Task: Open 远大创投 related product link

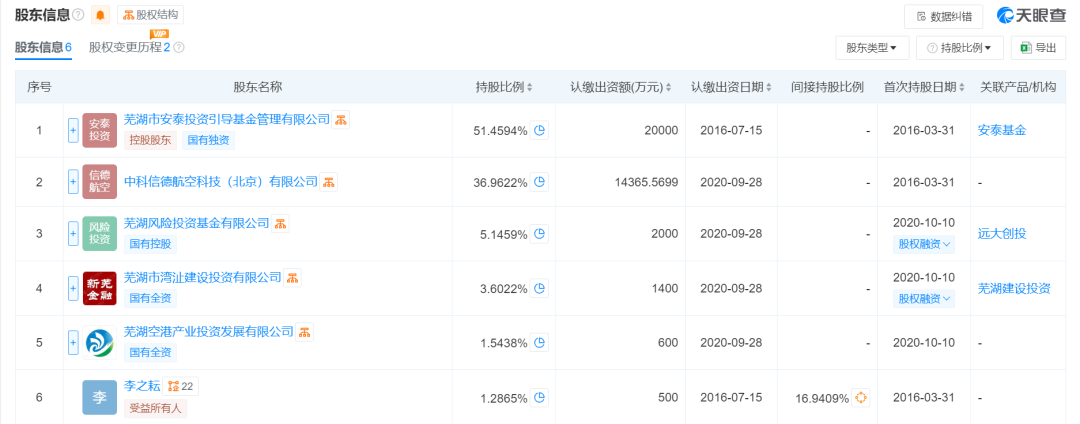Action: (1001, 233)
